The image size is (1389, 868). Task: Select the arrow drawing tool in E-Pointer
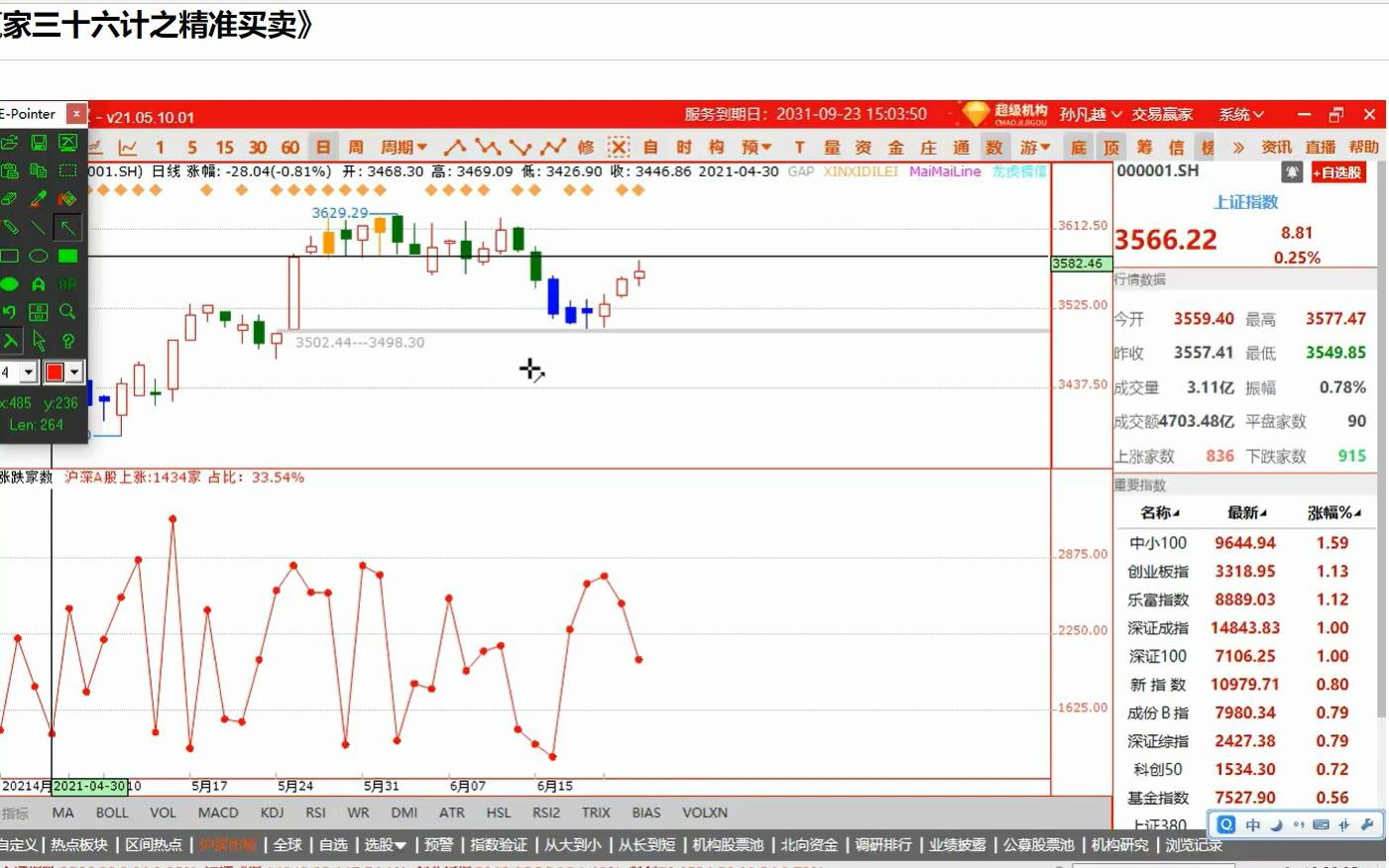point(67,227)
